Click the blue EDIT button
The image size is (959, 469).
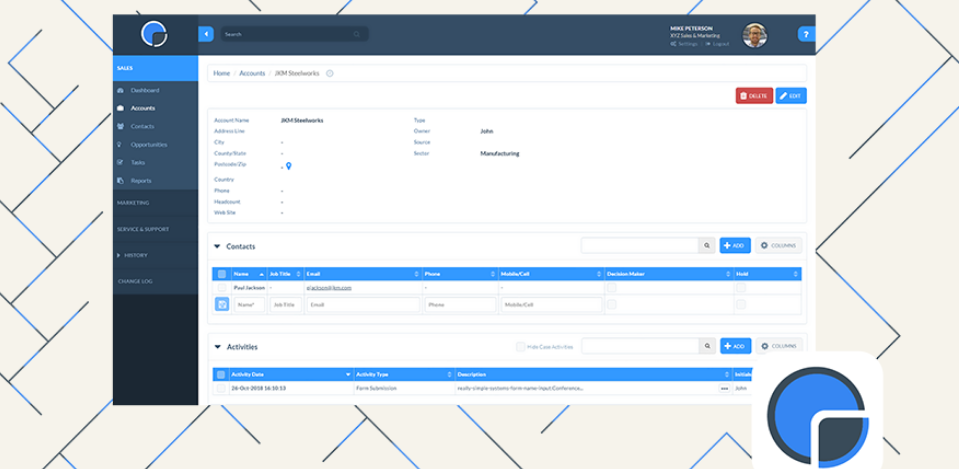coord(791,96)
